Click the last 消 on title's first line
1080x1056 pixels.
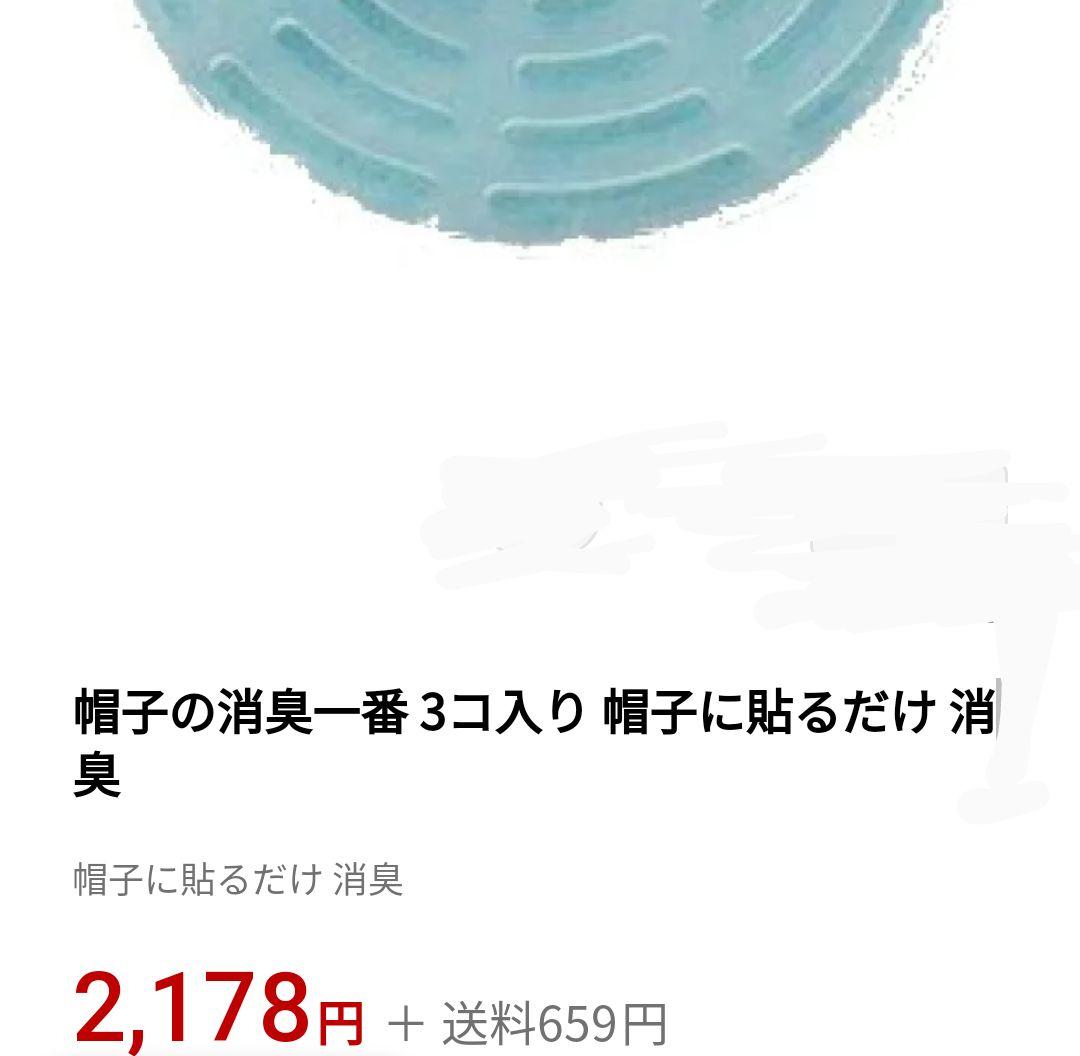pos(973,713)
